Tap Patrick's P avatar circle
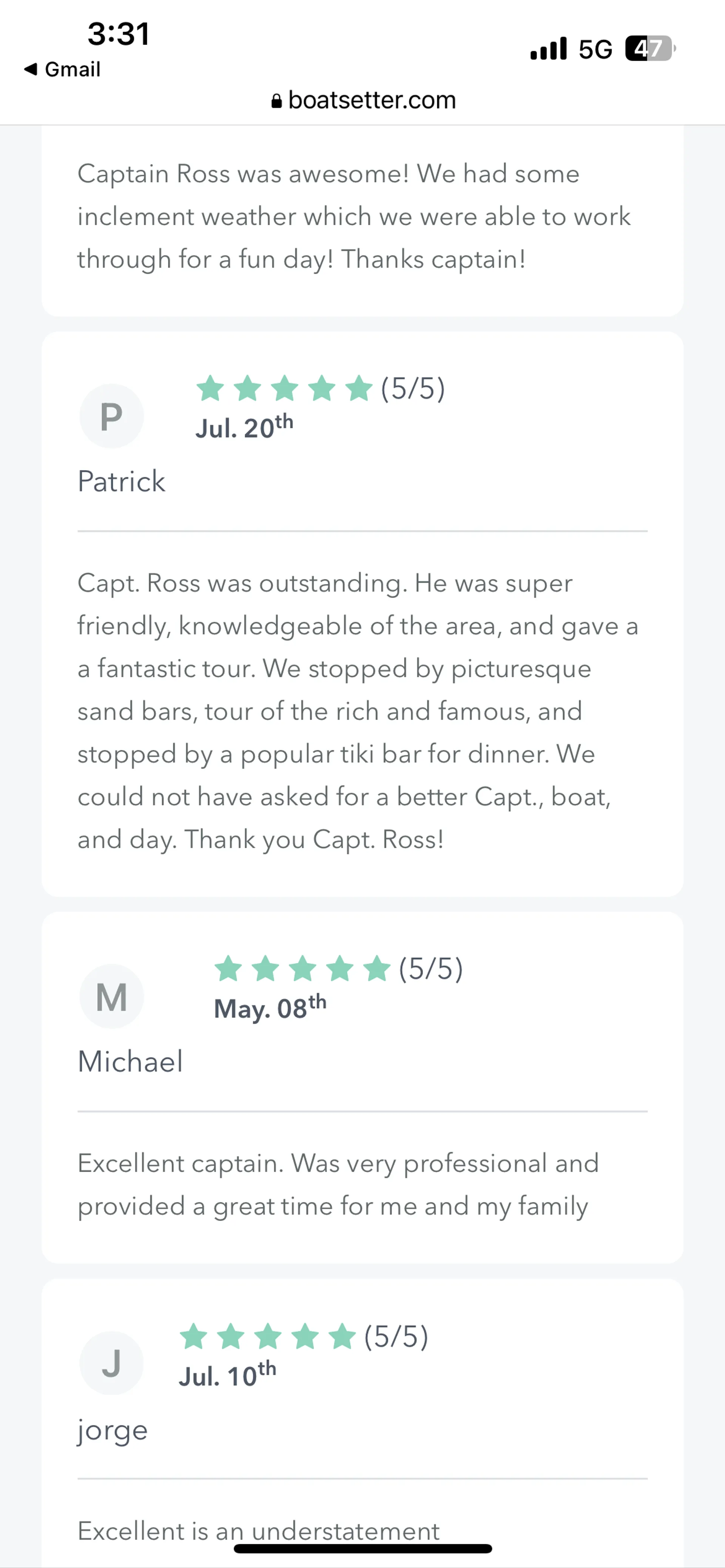The width and height of the screenshot is (725, 1568). [111, 416]
